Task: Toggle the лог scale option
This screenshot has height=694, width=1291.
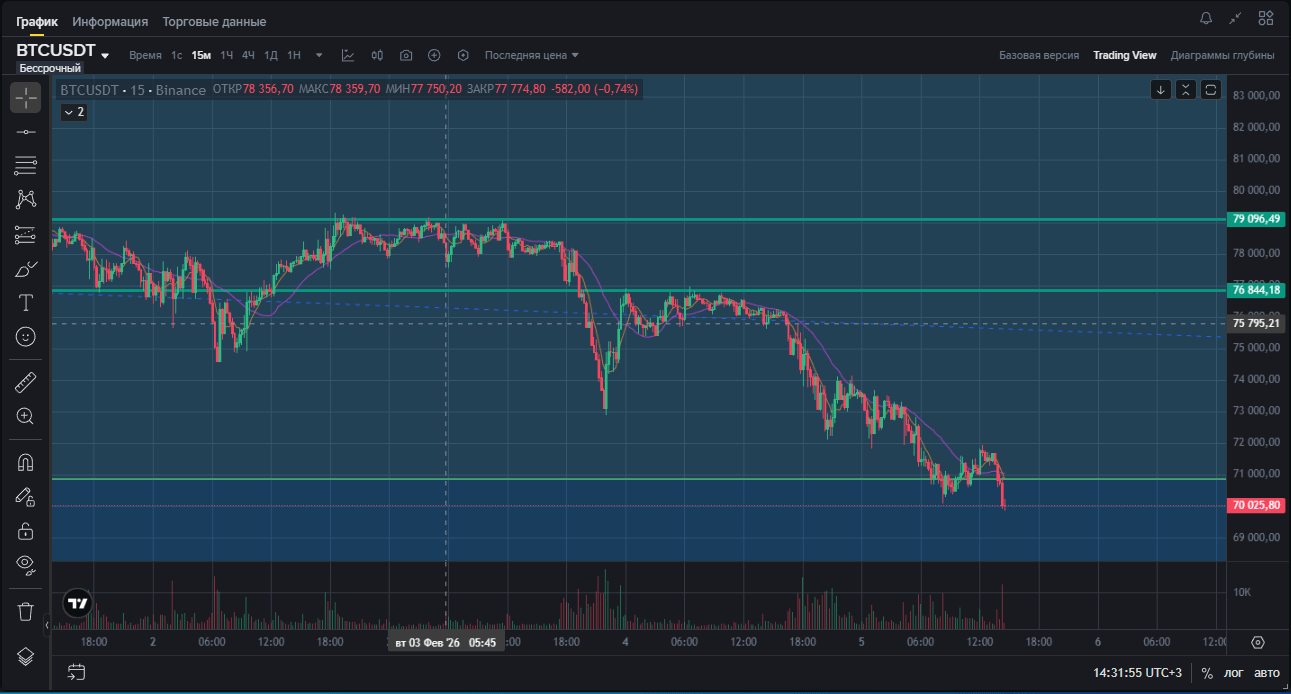Action: pos(1234,673)
